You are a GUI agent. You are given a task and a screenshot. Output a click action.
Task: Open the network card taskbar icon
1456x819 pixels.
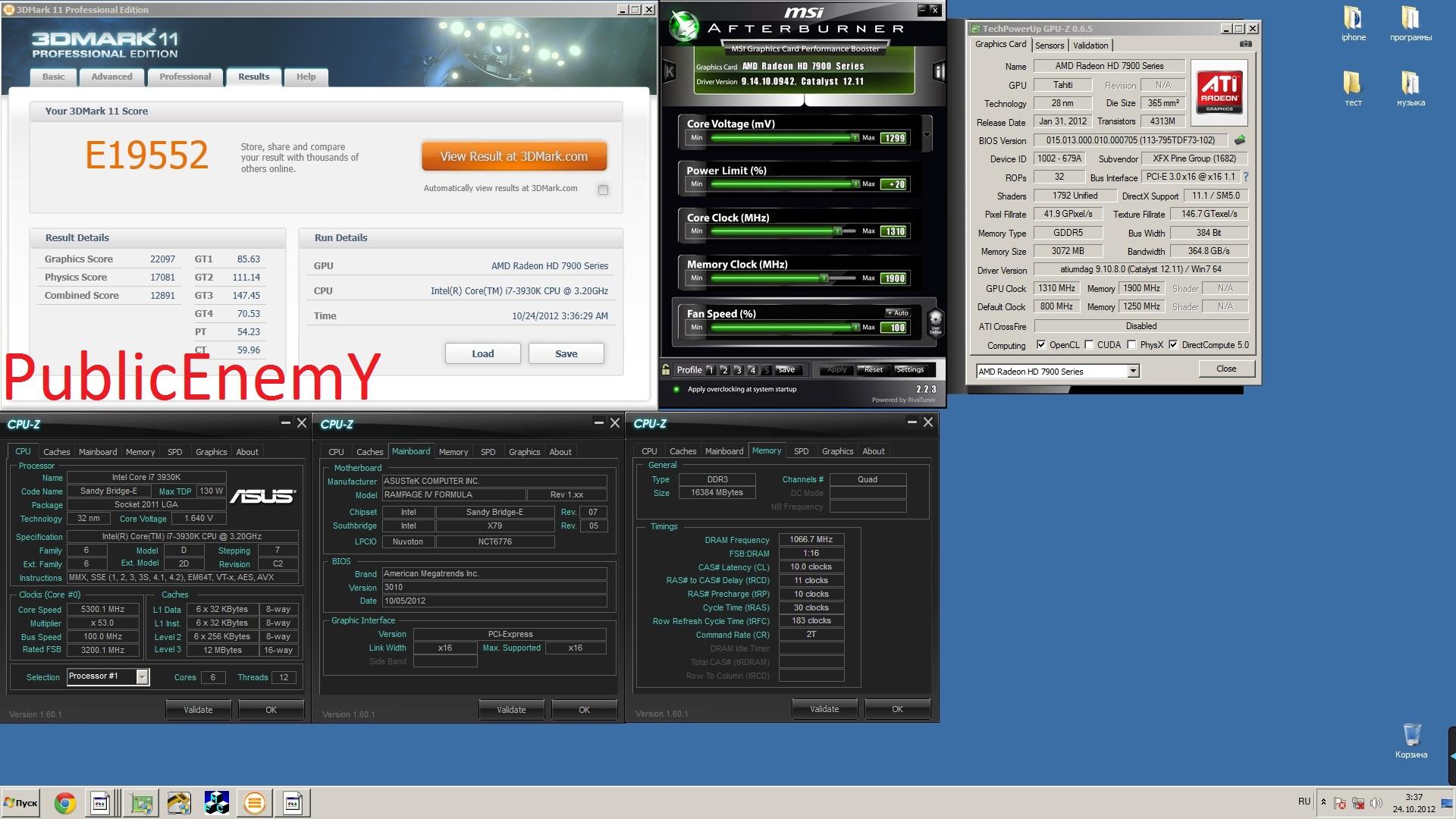pyautogui.click(x=141, y=803)
